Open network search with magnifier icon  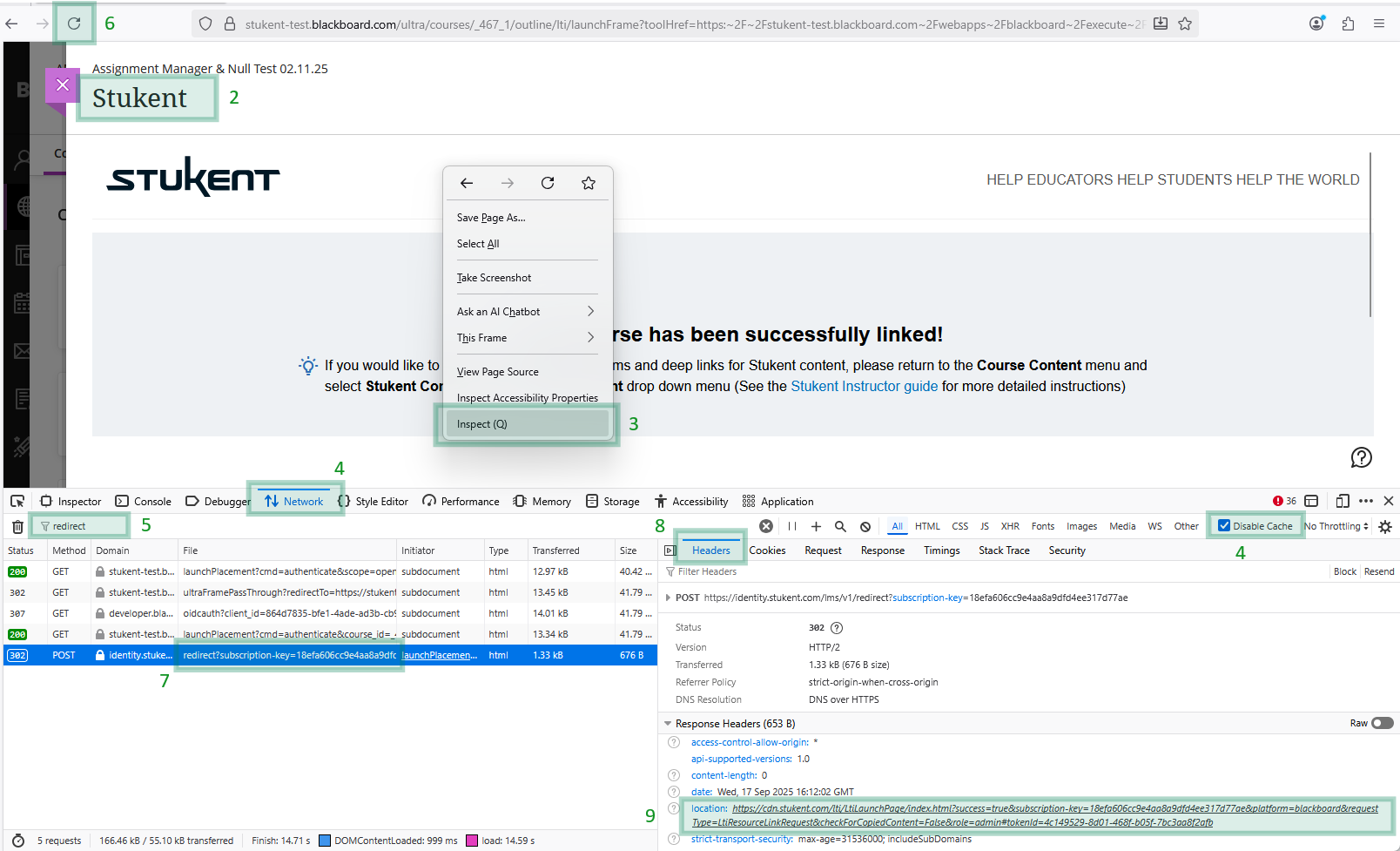[x=840, y=526]
